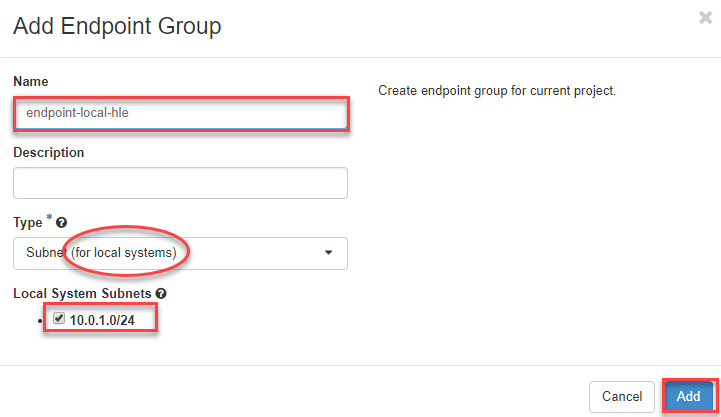
Task: Click the Description field label
Action: tap(48, 152)
